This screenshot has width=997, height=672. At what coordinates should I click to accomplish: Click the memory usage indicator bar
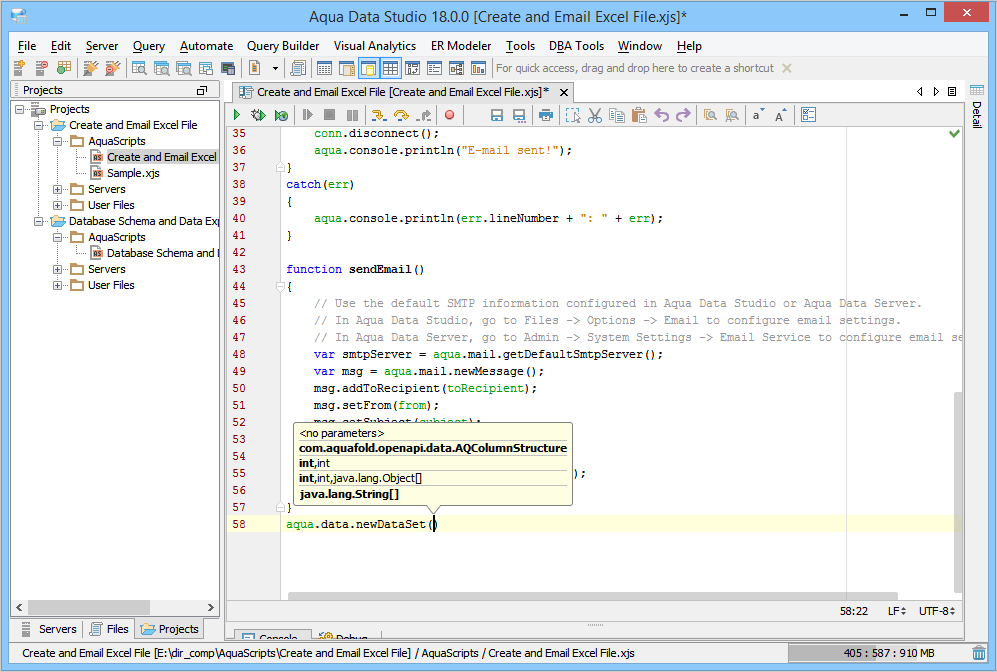(x=877, y=653)
